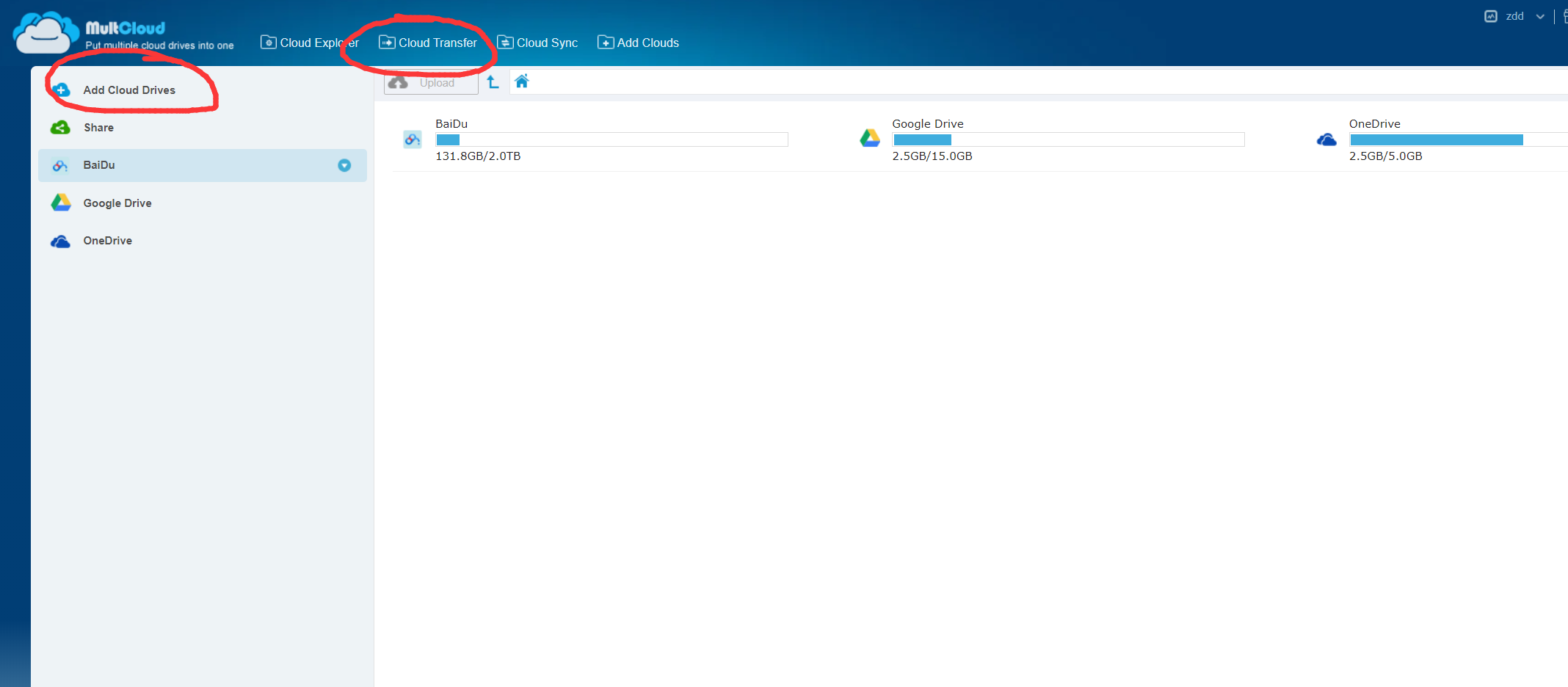
Task: Click the green Share icon
Action: tap(60, 128)
